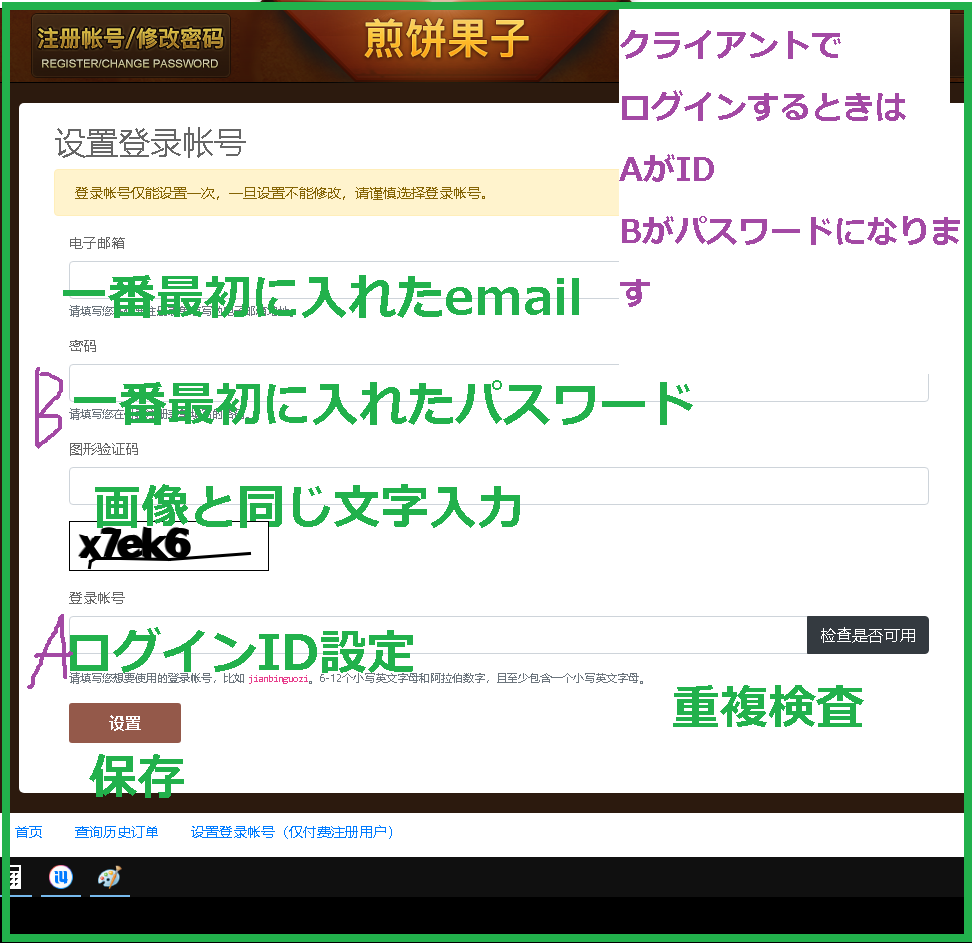Open the Paint app taskbar icon
The height and width of the screenshot is (943, 972).
click(110, 877)
